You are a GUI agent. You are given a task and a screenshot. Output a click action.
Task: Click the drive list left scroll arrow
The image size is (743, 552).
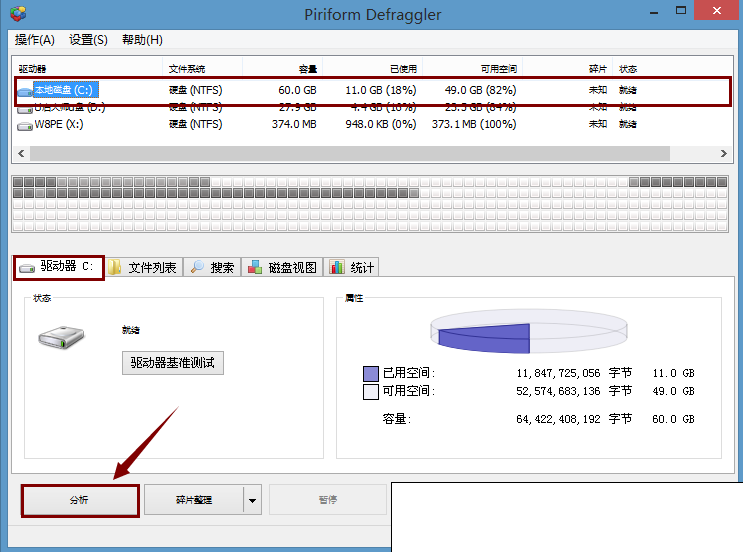(21, 154)
